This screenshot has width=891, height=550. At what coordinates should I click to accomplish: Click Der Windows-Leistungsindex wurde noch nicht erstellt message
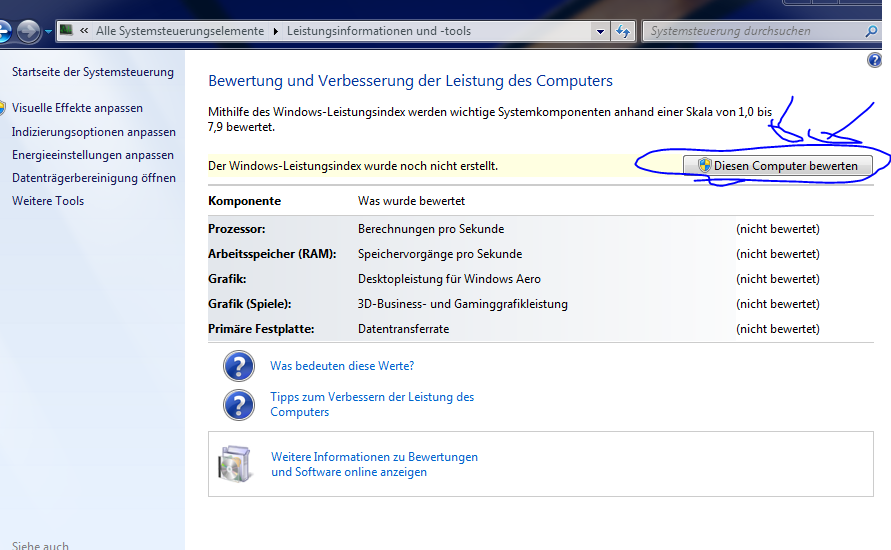pos(353,166)
